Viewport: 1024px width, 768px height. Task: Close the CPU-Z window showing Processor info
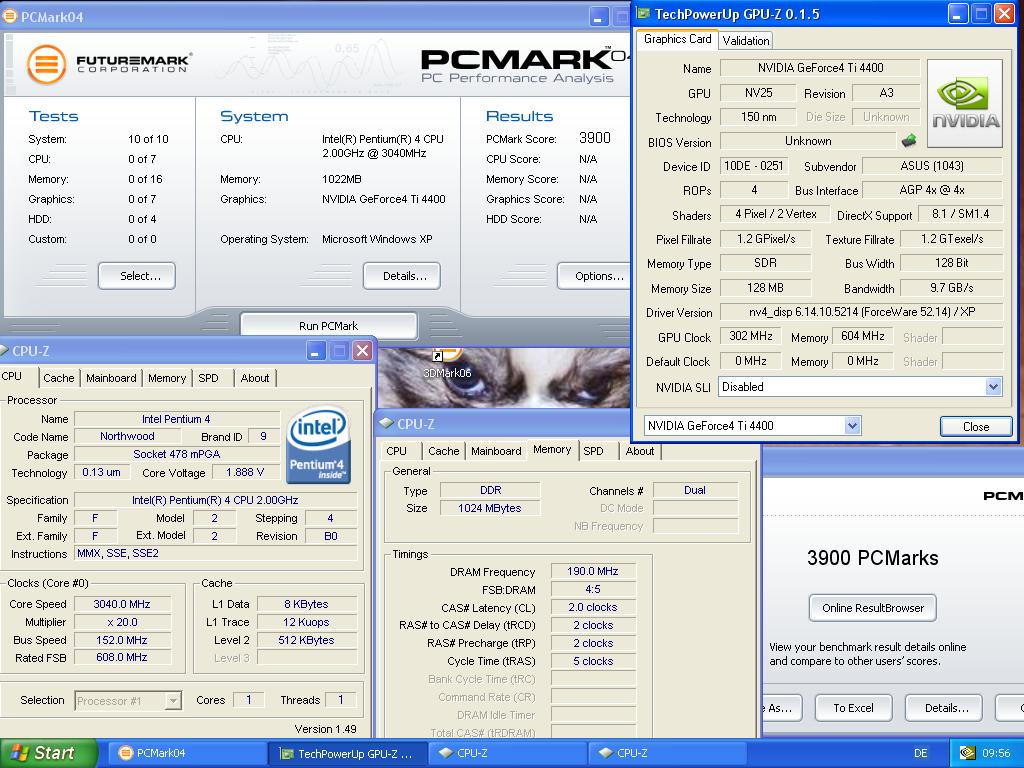point(362,351)
